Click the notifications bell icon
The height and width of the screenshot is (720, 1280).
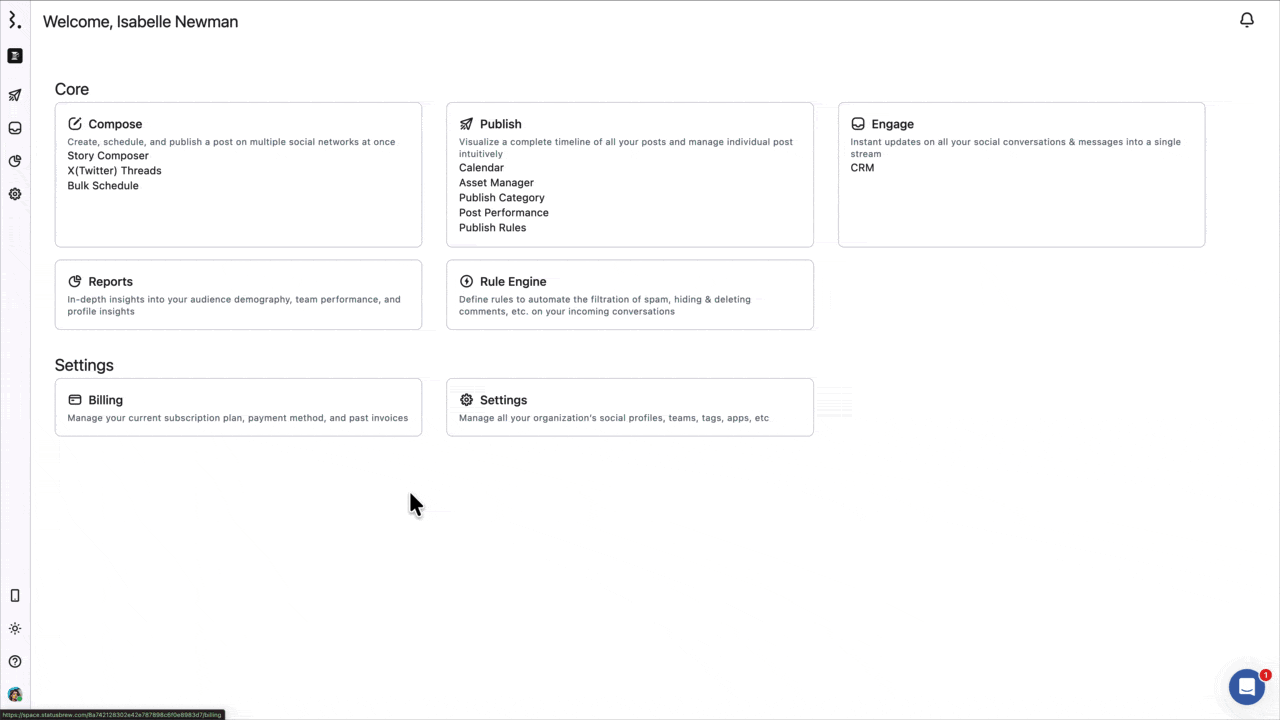[1247, 20]
